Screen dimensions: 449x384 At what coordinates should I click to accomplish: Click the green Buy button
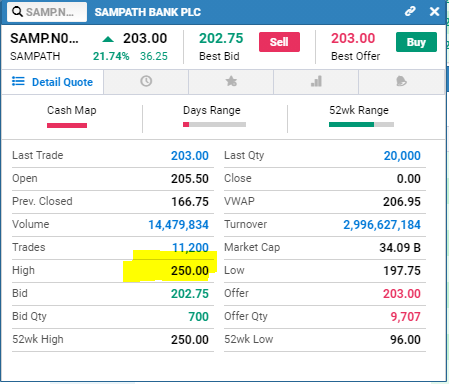(416, 42)
